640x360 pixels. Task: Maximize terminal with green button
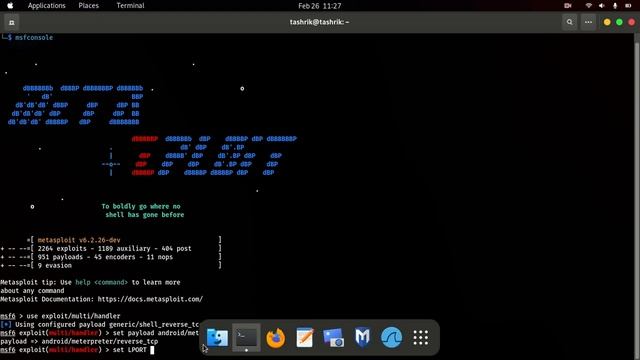[x=619, y=22]
